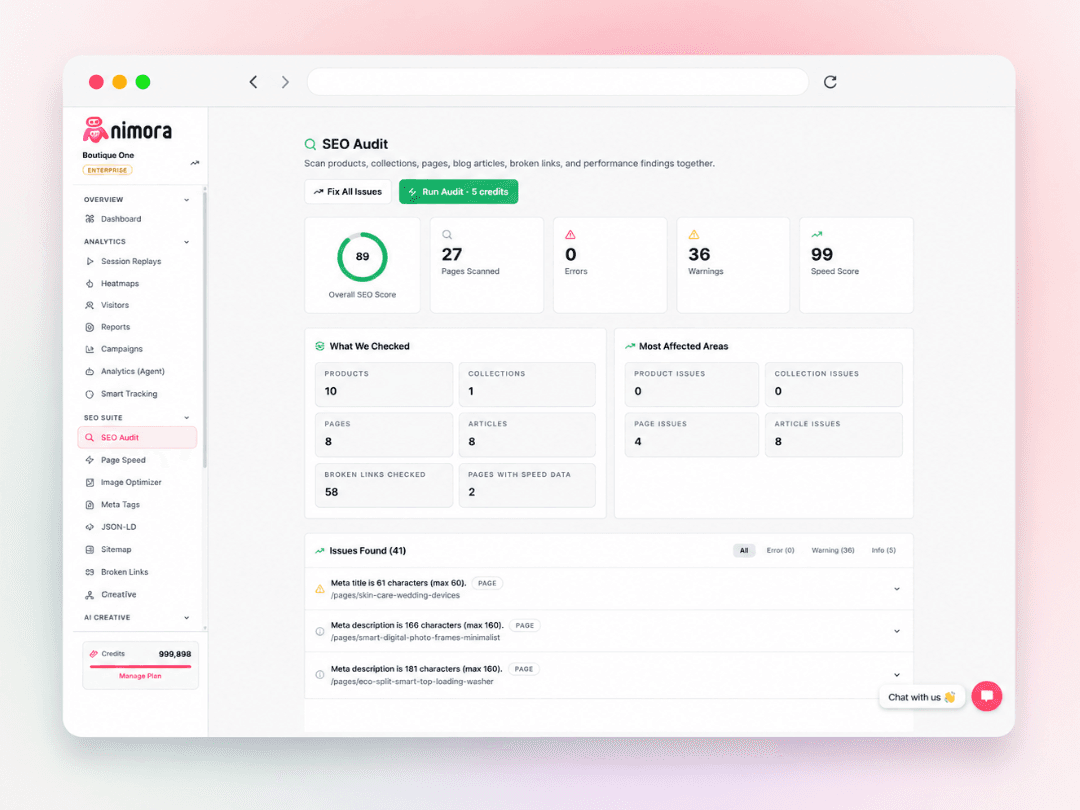Click the Broken Links icon
Image resolution: width=1080 pixels, height=810 pixels.
tap(90, 572)
